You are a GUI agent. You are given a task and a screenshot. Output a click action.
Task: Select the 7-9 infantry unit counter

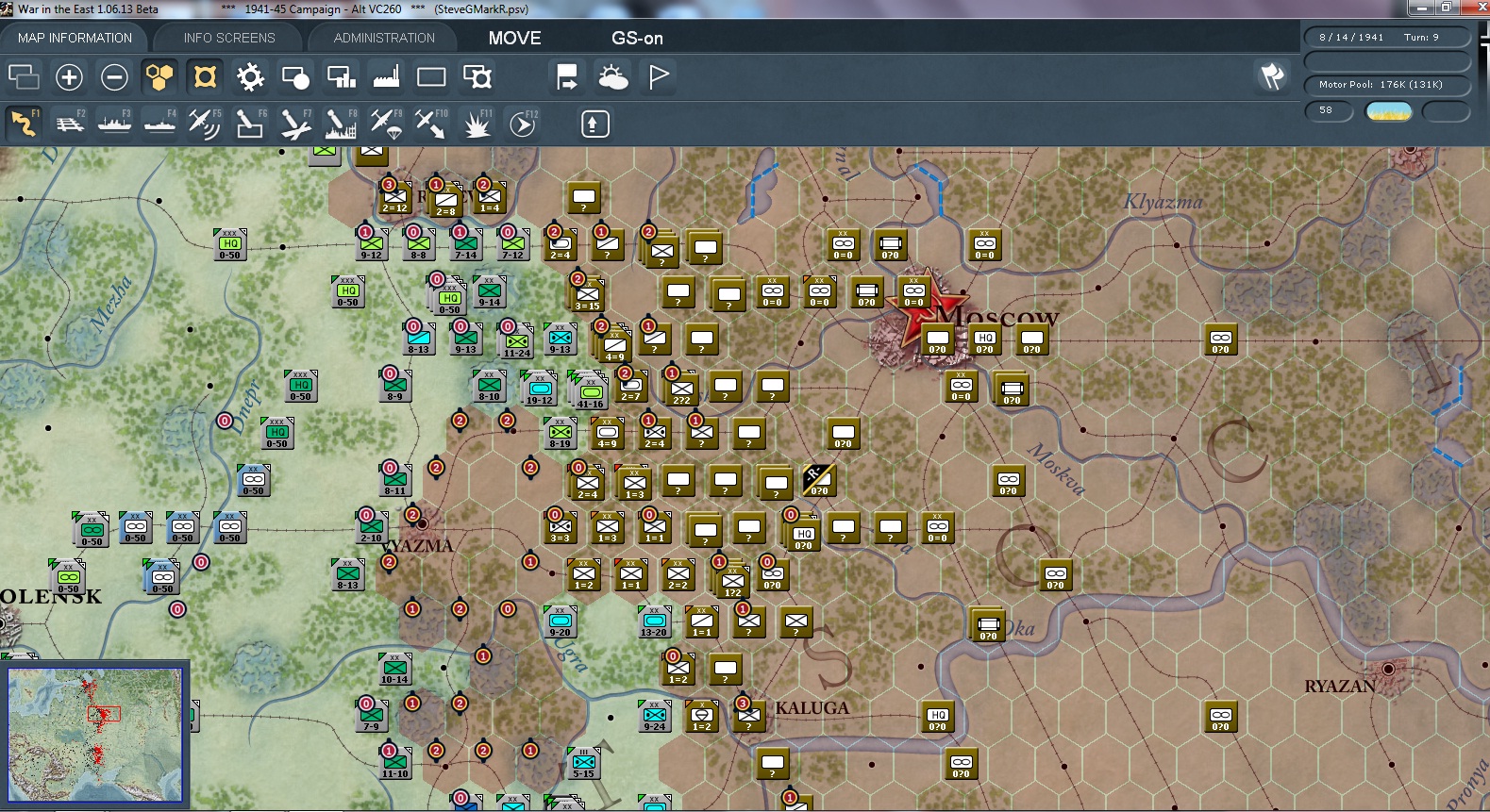click(x=371, y=716)
